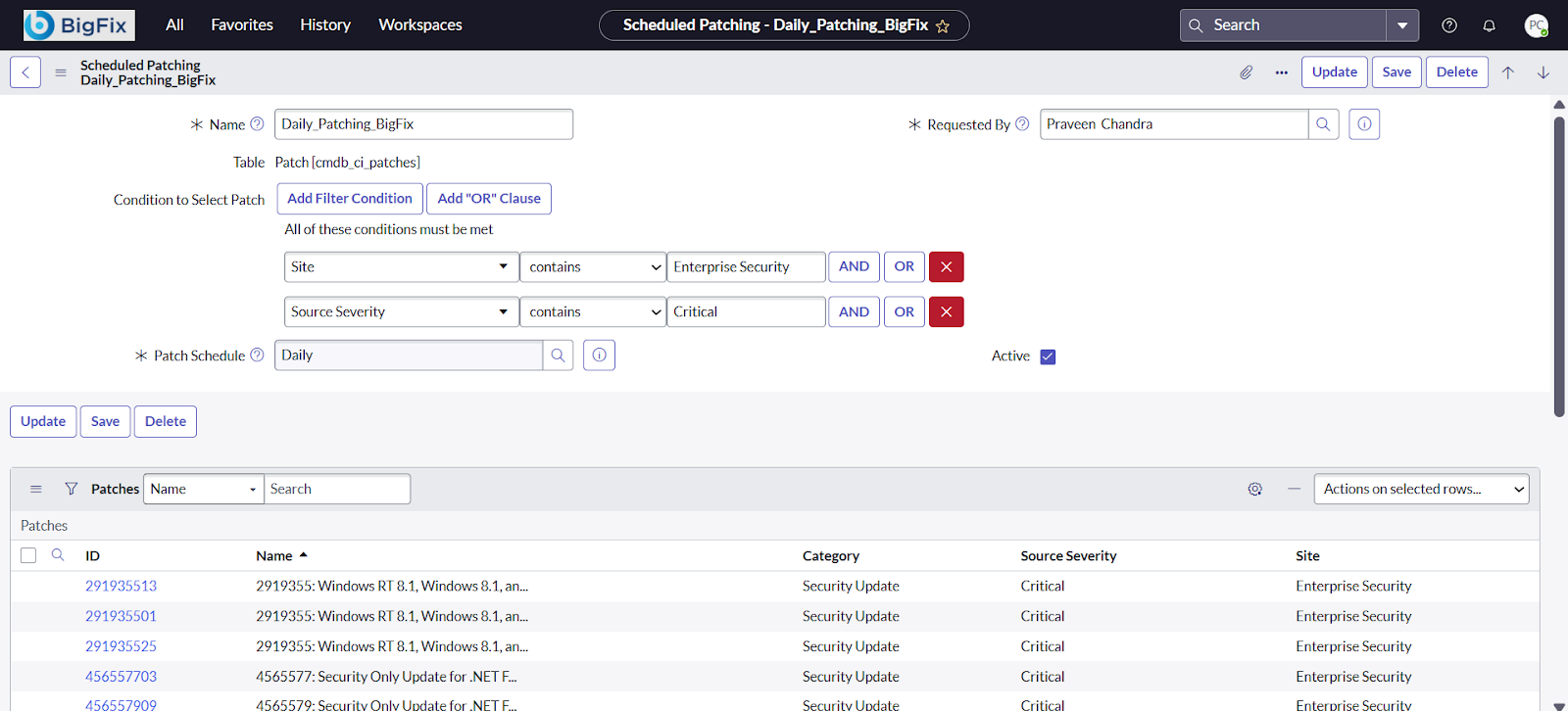Image resolution: width=1568 pixels, height=711 pixels.
Task: Open the notifications bell
Action: coord(1489,25)
